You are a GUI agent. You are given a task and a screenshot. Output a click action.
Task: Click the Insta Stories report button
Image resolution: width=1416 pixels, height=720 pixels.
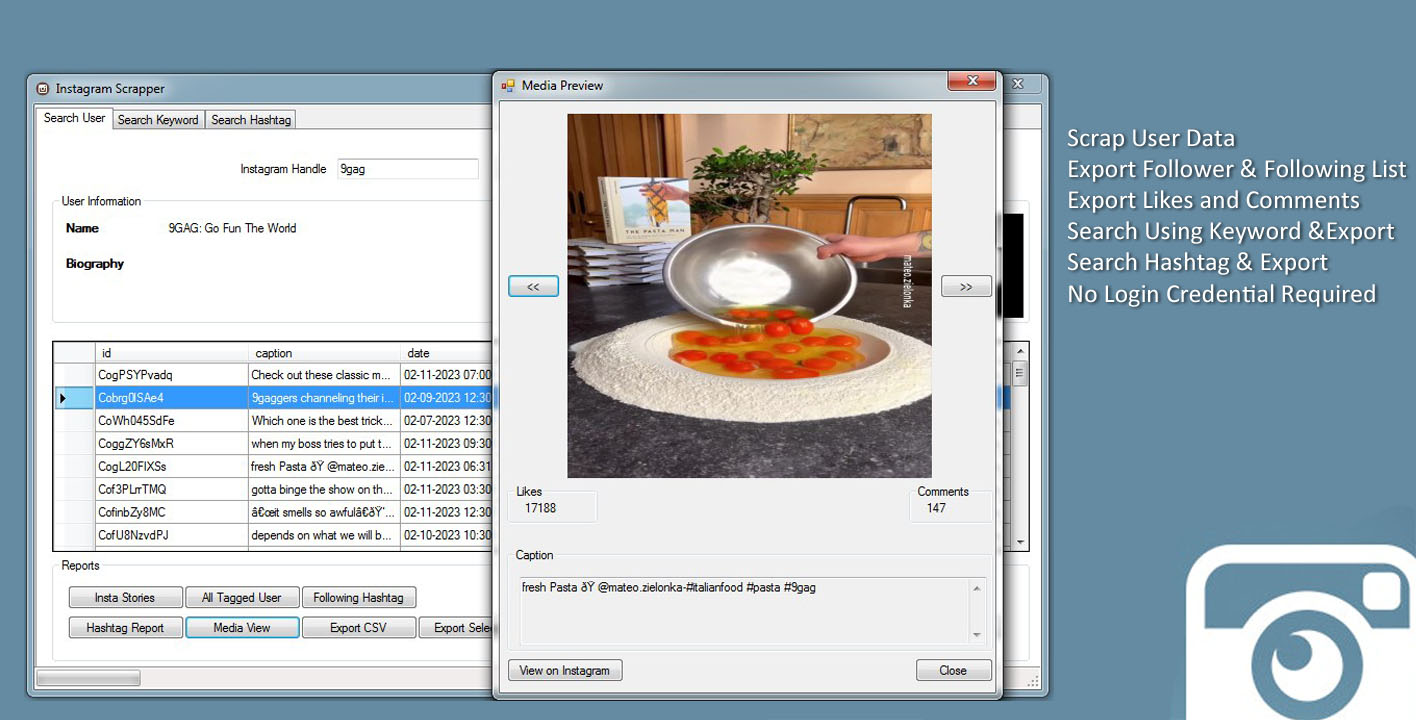click(125, 598)
